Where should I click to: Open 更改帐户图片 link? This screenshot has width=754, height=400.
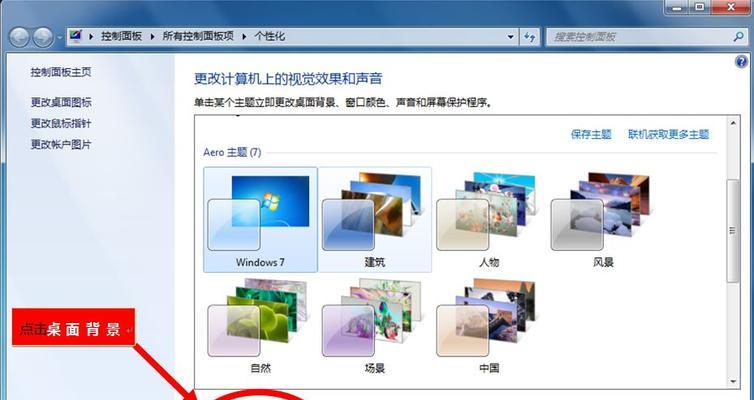tap(61, 144)
